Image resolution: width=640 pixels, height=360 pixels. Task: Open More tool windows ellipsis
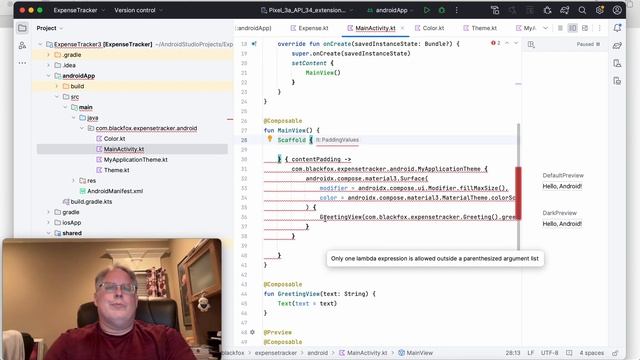22,63
